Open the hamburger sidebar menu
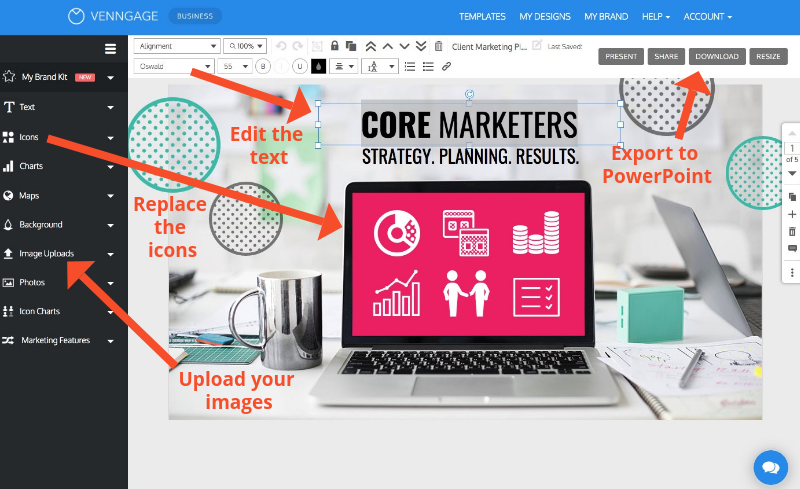Viewport: 800px width, 489px height. click(110, 49)
